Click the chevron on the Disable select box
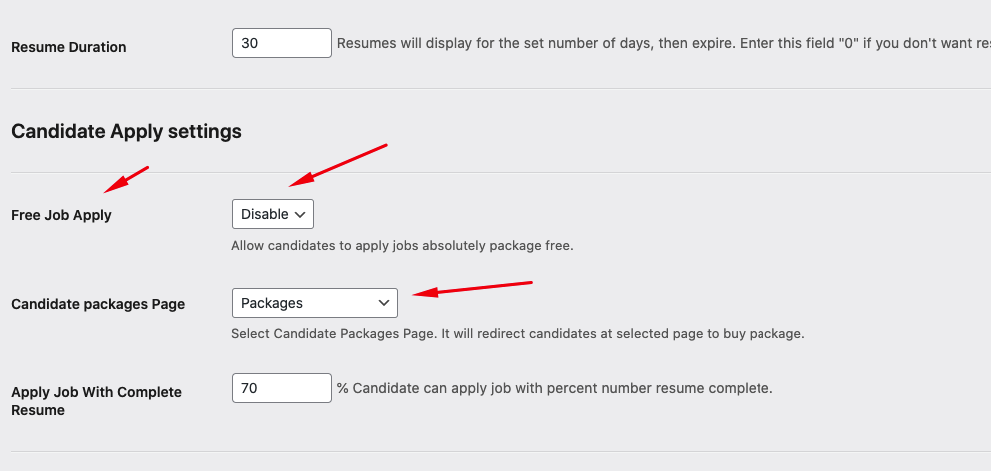The height and width of the screenshot is (471, 991). click(300, 214)
